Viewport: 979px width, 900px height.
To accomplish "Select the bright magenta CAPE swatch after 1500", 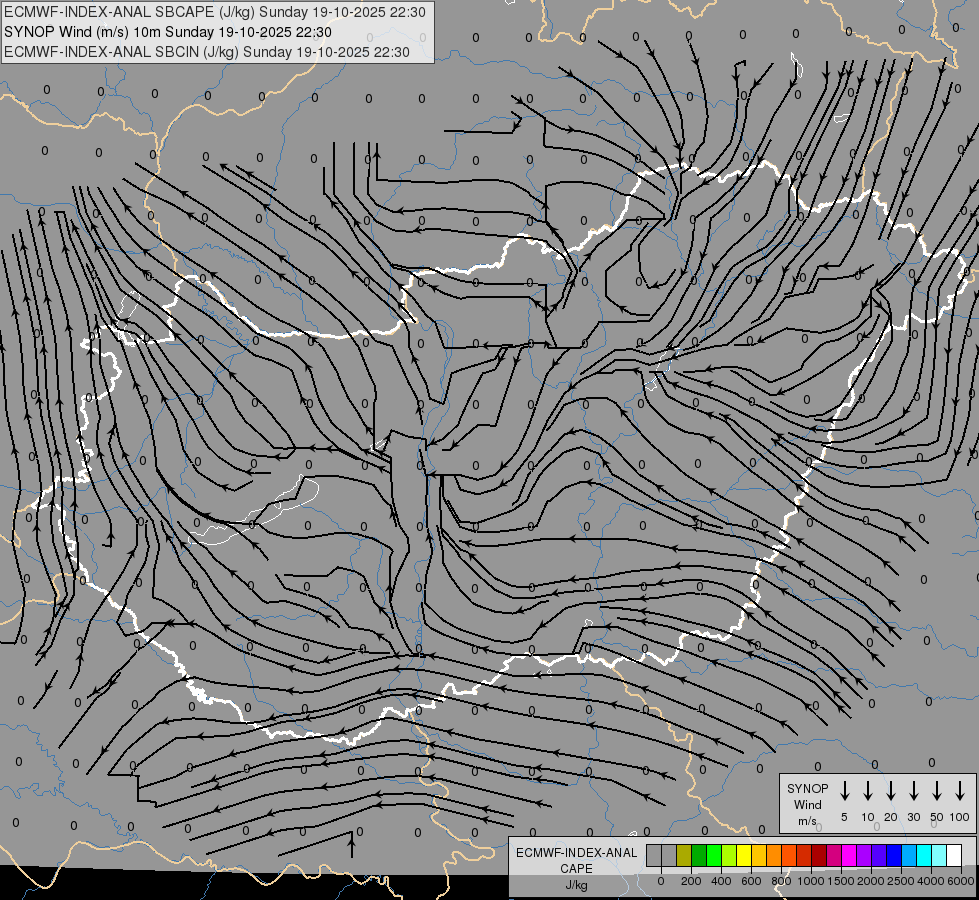I will pyautogui.click(x=850, y=856).
